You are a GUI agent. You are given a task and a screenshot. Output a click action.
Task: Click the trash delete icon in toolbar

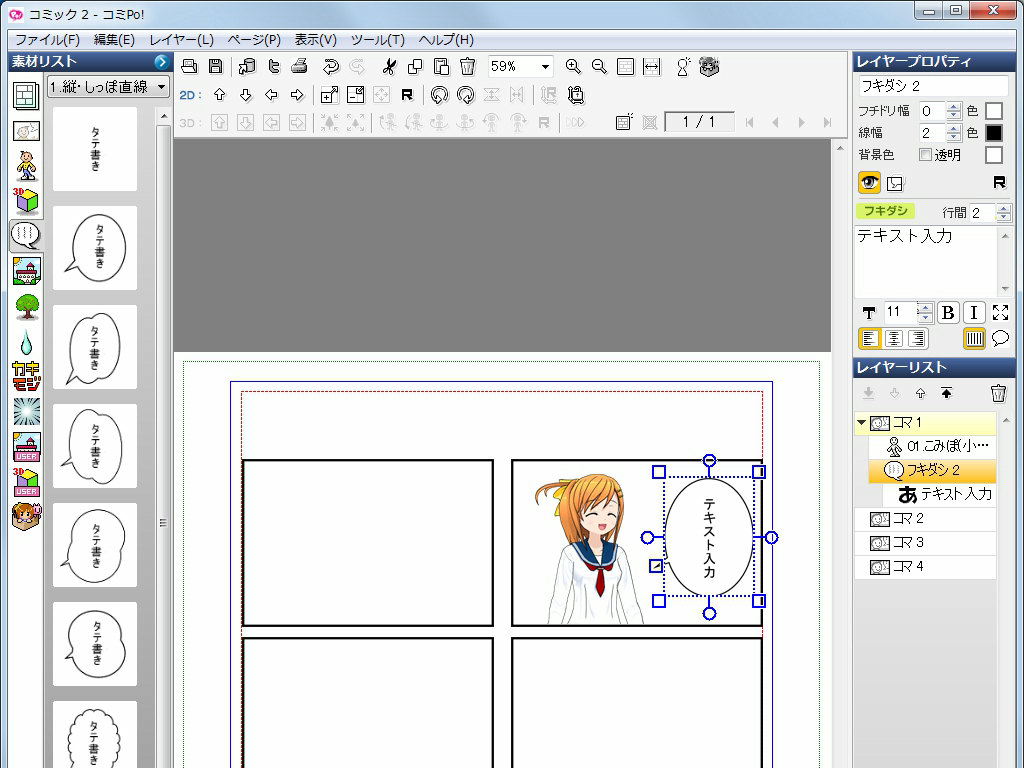(468, 67)
